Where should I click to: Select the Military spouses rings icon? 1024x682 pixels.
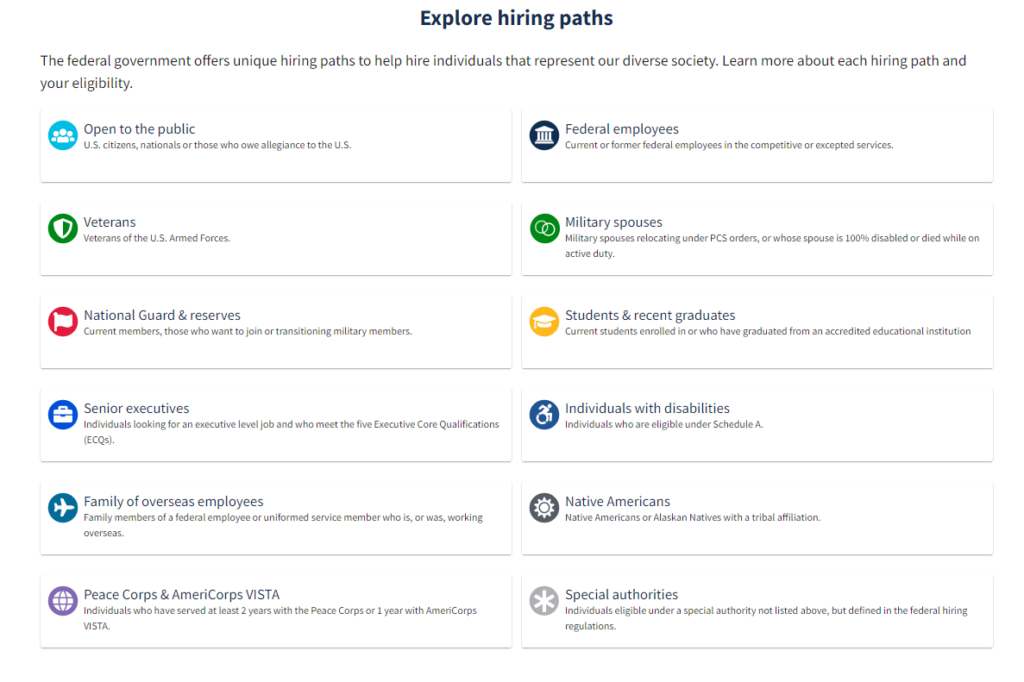pyautogui.click(x=543, y=228)
